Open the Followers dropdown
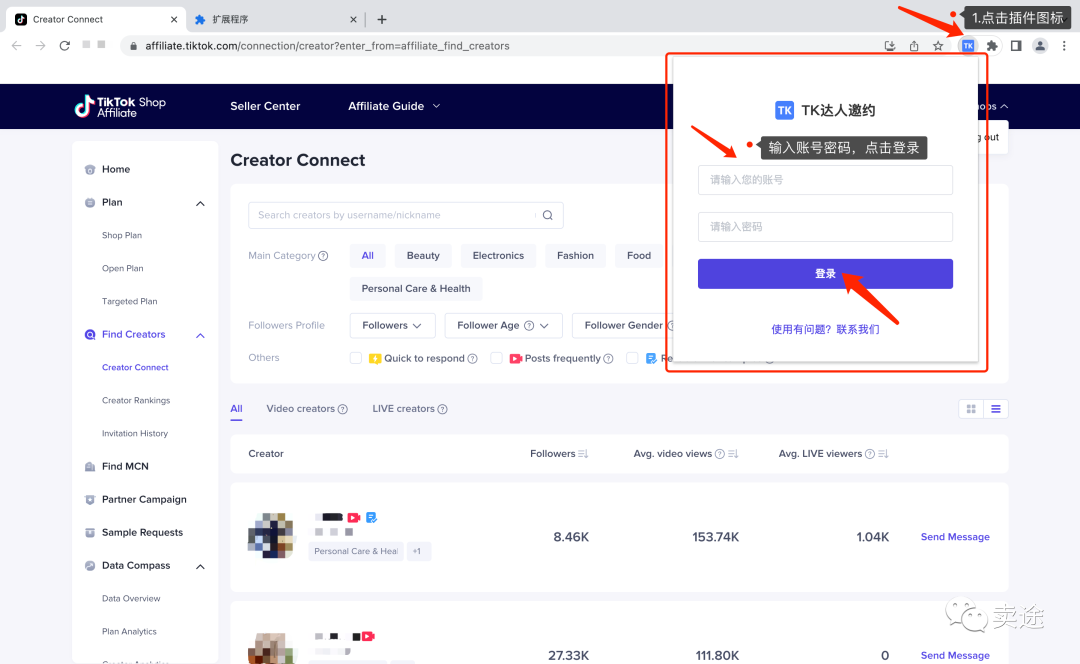The image size is (1080, 664). point(393,326)
